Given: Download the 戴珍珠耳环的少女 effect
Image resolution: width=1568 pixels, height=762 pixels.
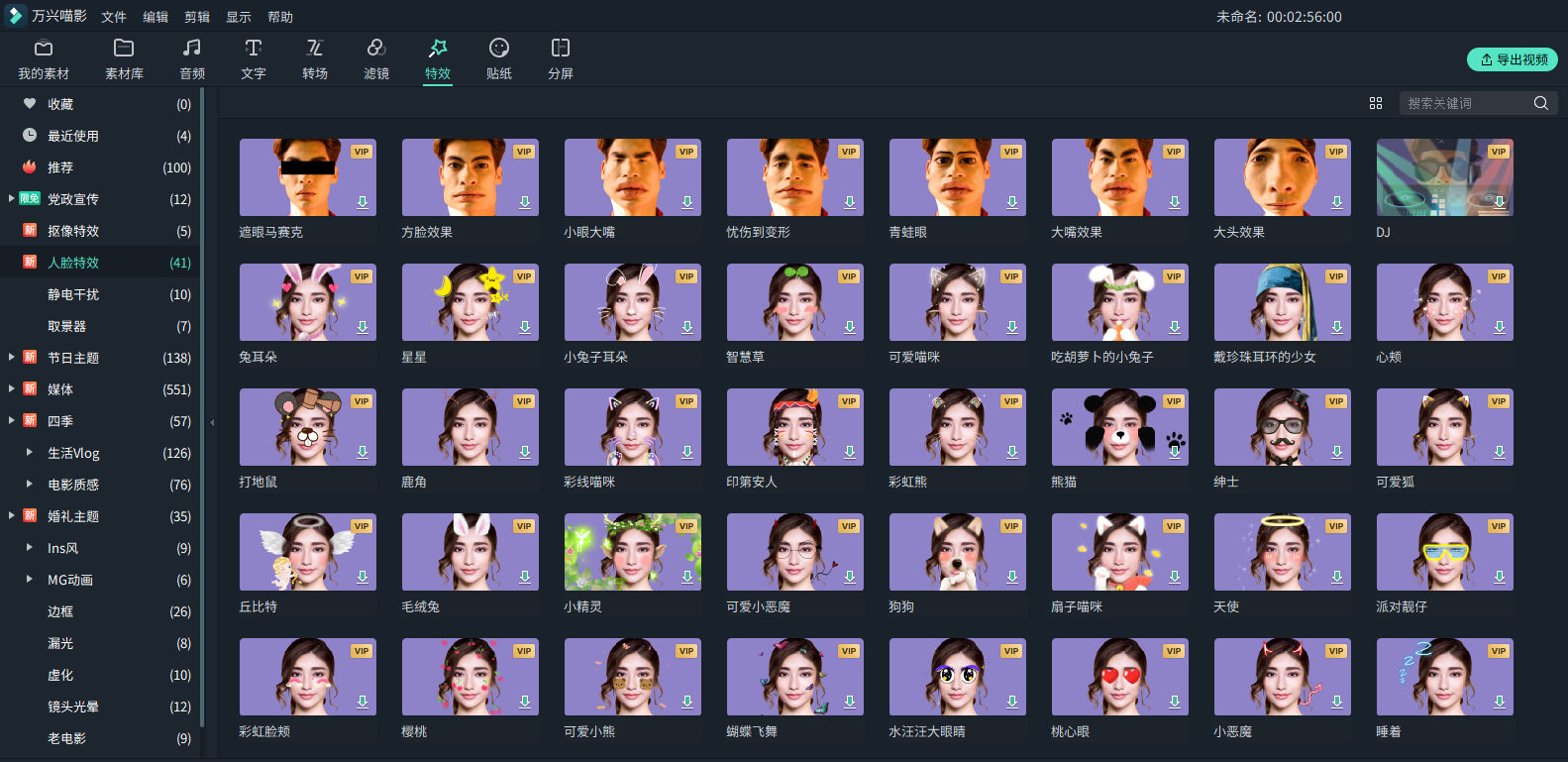Looking at the screenshot, I should (1337, 327).
